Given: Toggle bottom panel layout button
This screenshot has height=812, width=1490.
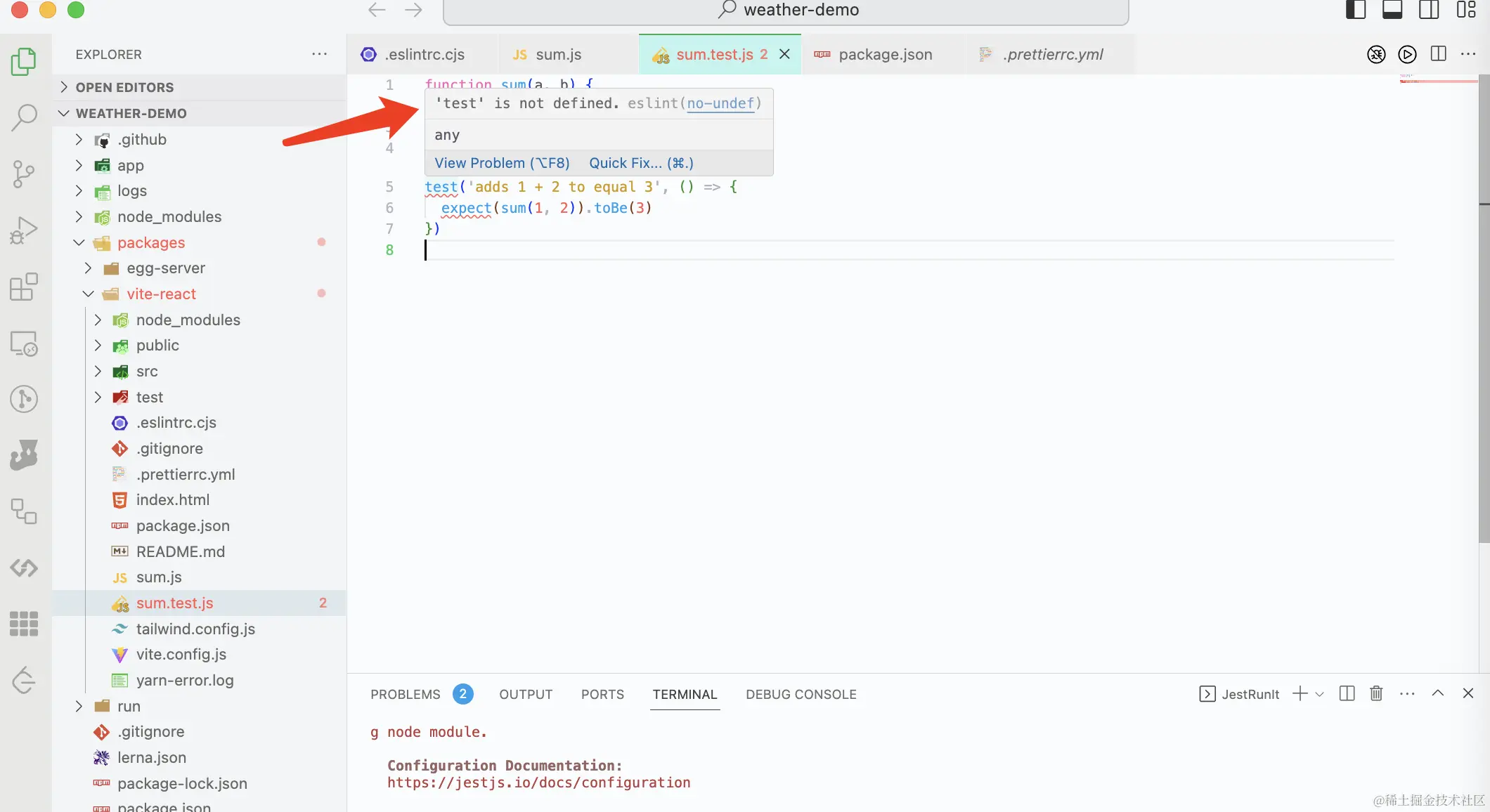Looking at the screenshot, I should click(1392, 10).
